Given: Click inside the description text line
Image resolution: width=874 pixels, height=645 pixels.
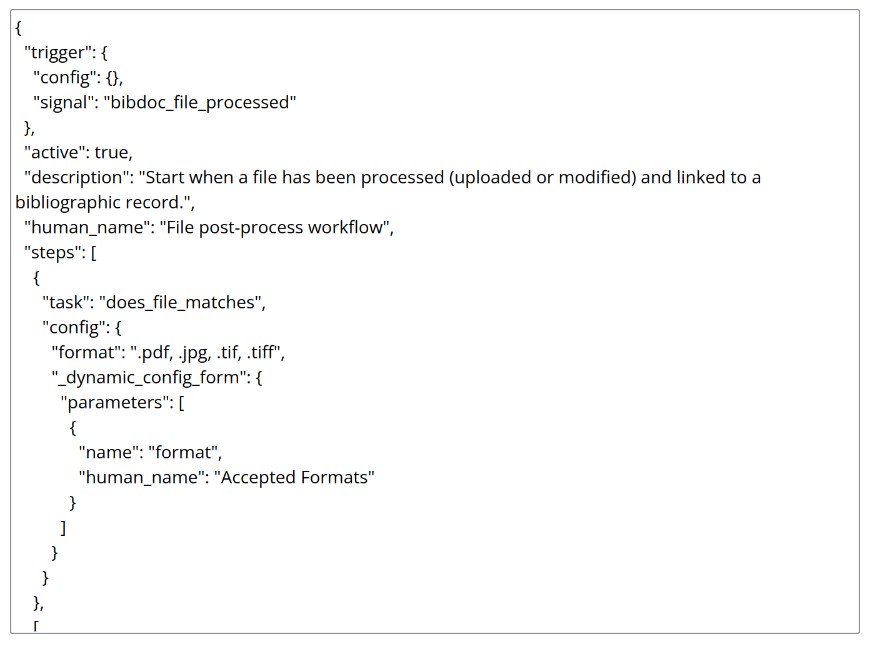Looking at the screenshot, I should click(392, 177).
